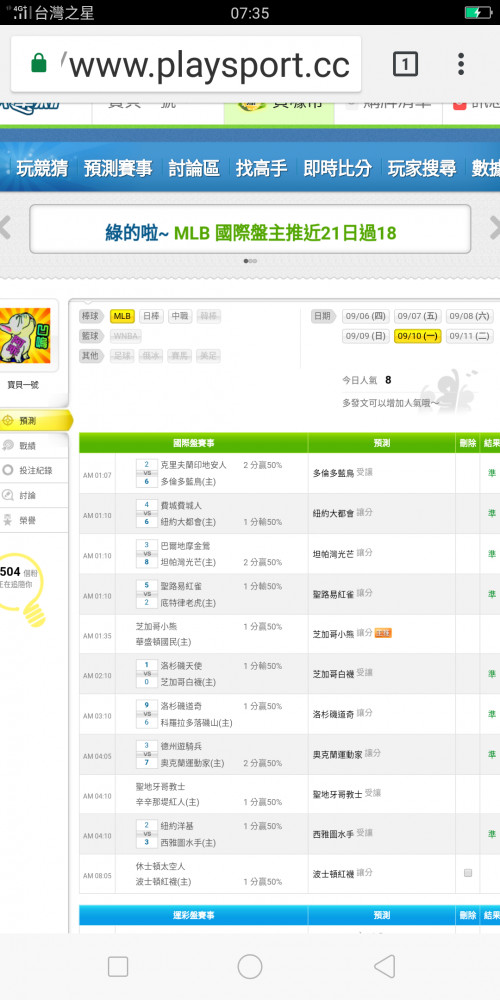The height and width of the screenshot is (1000, 500).
Task: Open the MLB 國際盤主推 banner link
Action: tap(250, 233)
